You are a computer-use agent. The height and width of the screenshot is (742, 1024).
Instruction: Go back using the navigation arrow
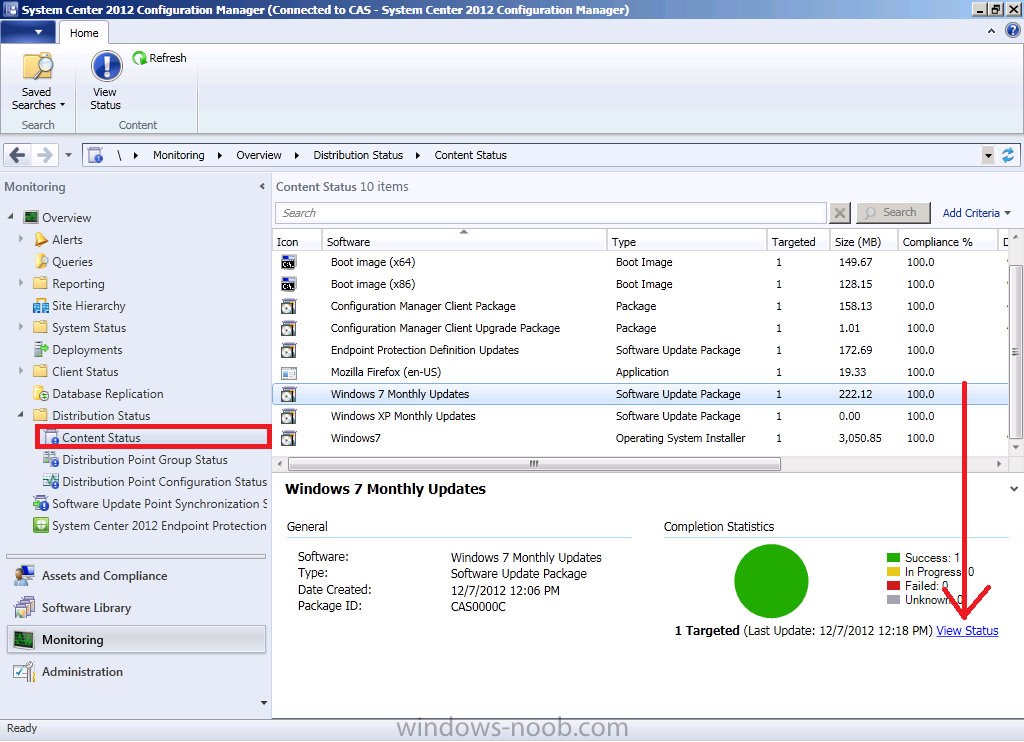(x=18, y=155)
